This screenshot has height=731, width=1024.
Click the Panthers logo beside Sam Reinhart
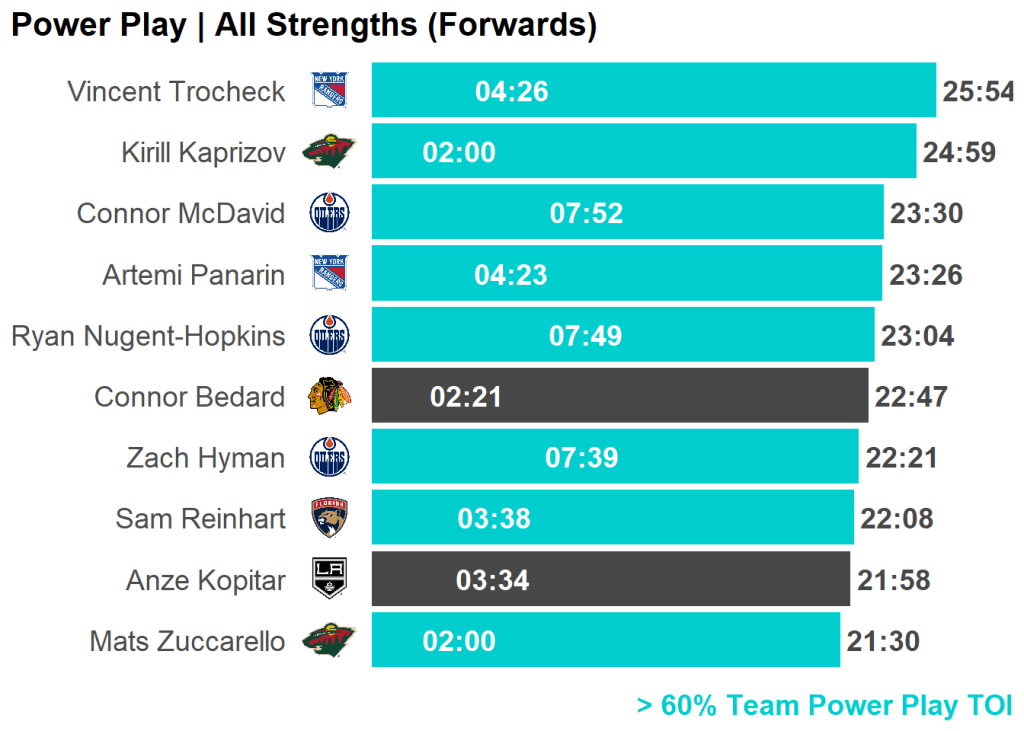[329, 518]
